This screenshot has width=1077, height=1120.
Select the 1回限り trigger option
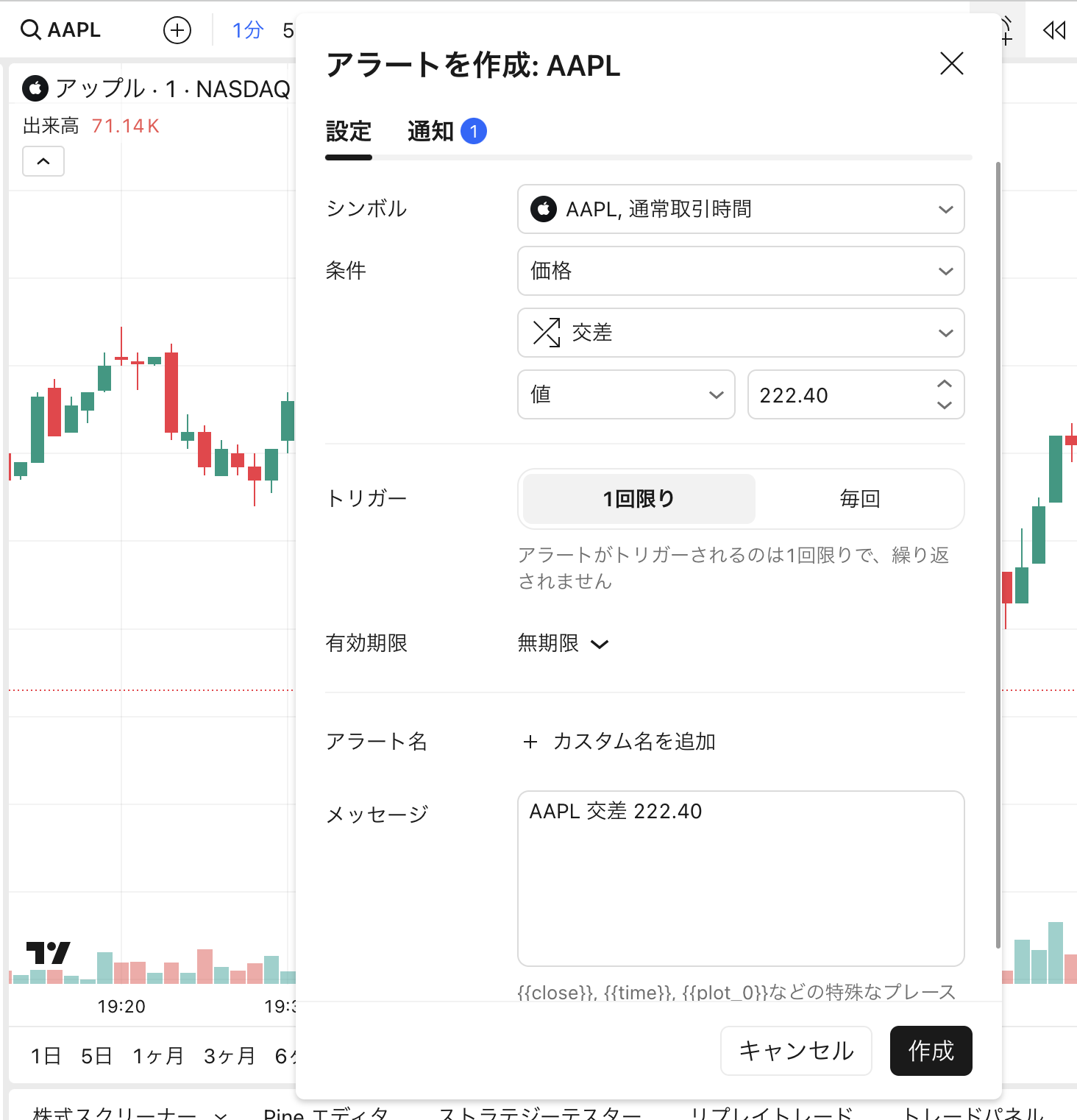(x=639, y=499)
